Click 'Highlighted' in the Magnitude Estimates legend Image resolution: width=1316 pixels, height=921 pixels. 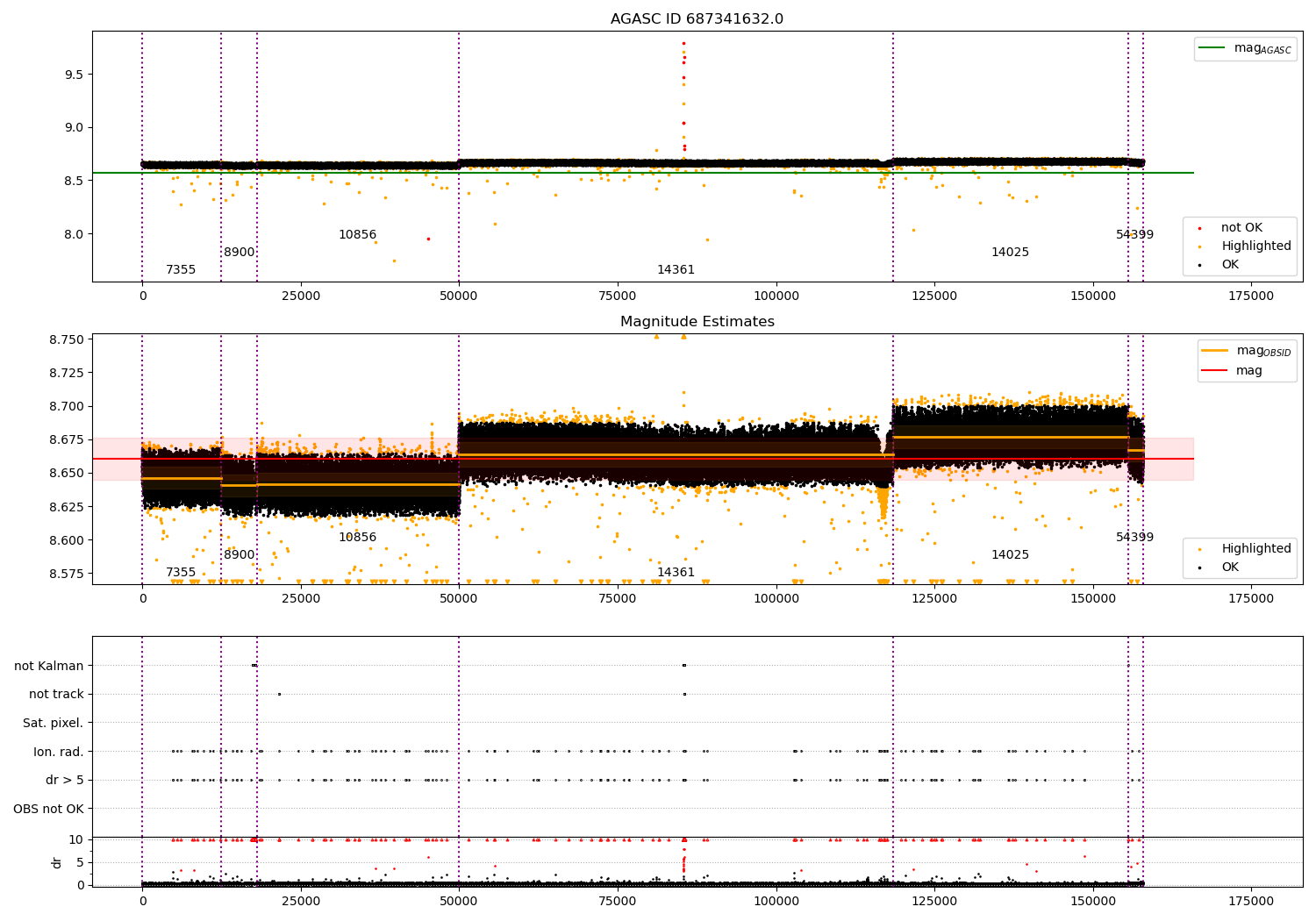(1255, 548)
